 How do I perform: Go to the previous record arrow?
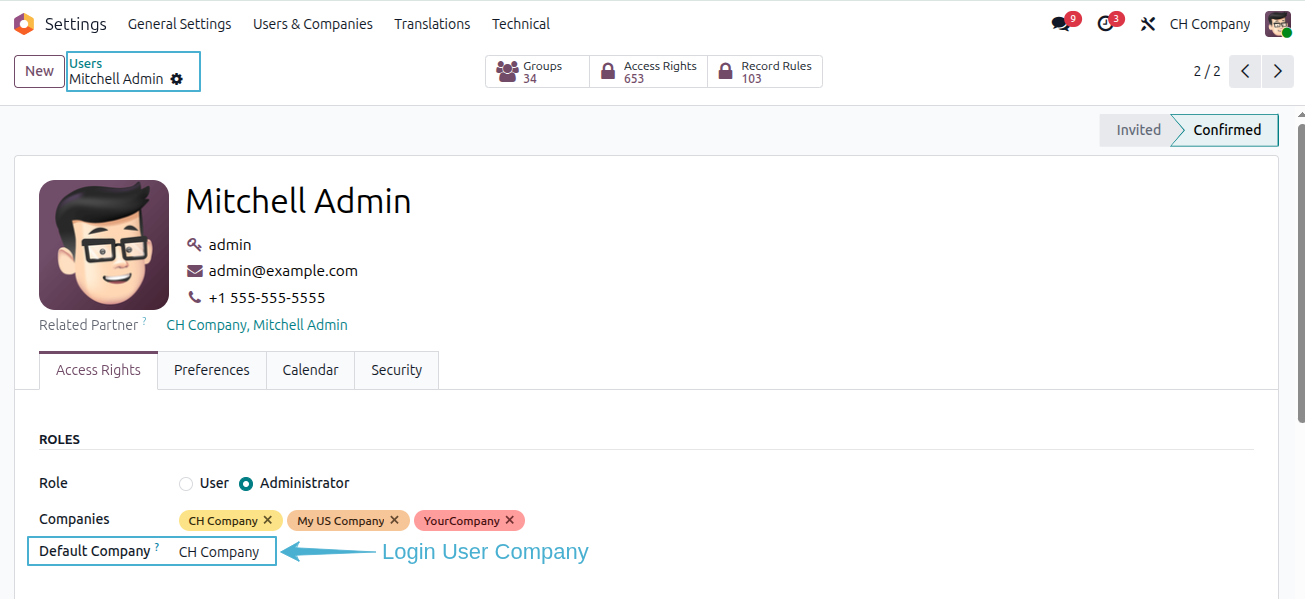point(1245,71)
